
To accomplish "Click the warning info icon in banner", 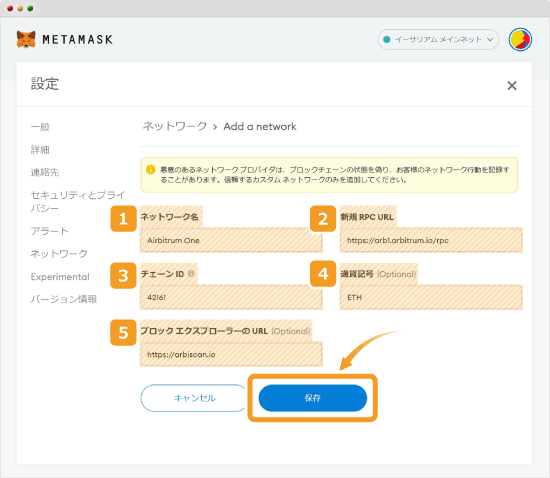I will point(150,170).
